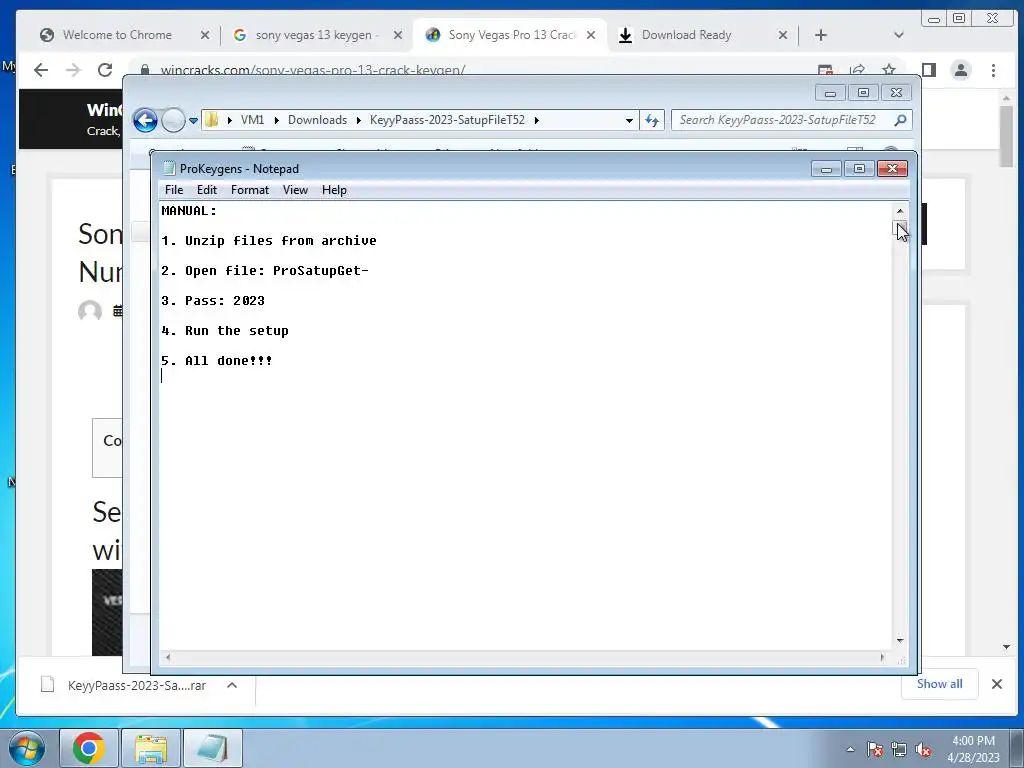Click Notepad title bar icon
1024x768 pixels.
pyautogui.click(x=169, y=168)
